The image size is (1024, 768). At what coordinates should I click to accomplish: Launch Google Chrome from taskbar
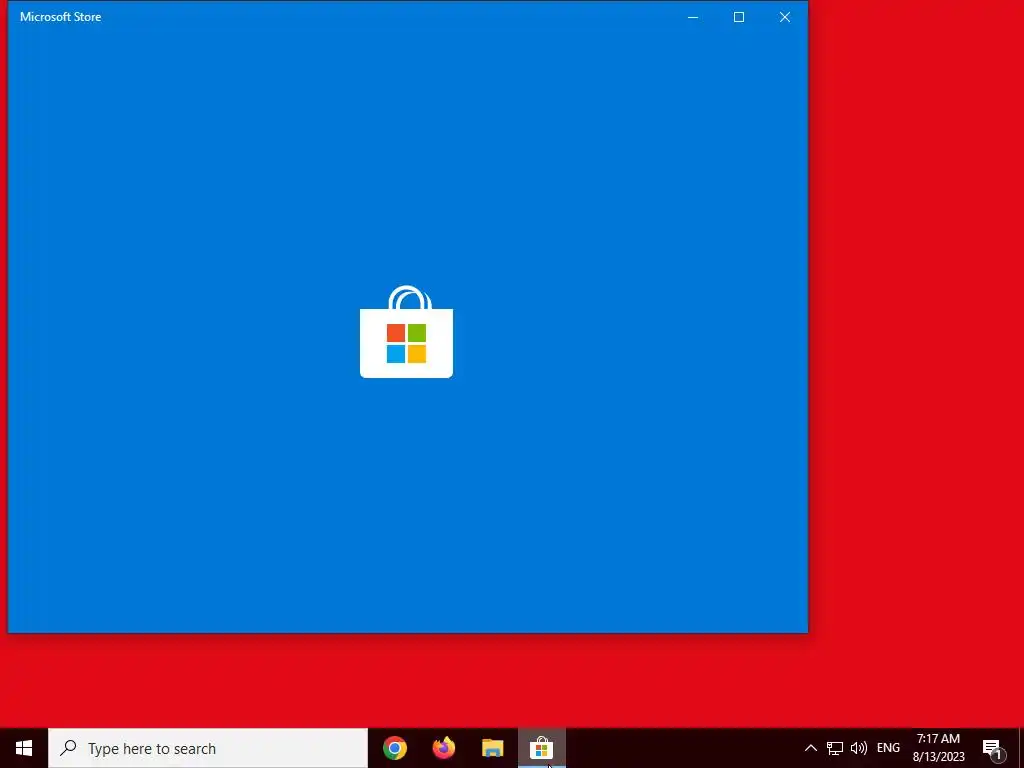(x=394, y=748)
